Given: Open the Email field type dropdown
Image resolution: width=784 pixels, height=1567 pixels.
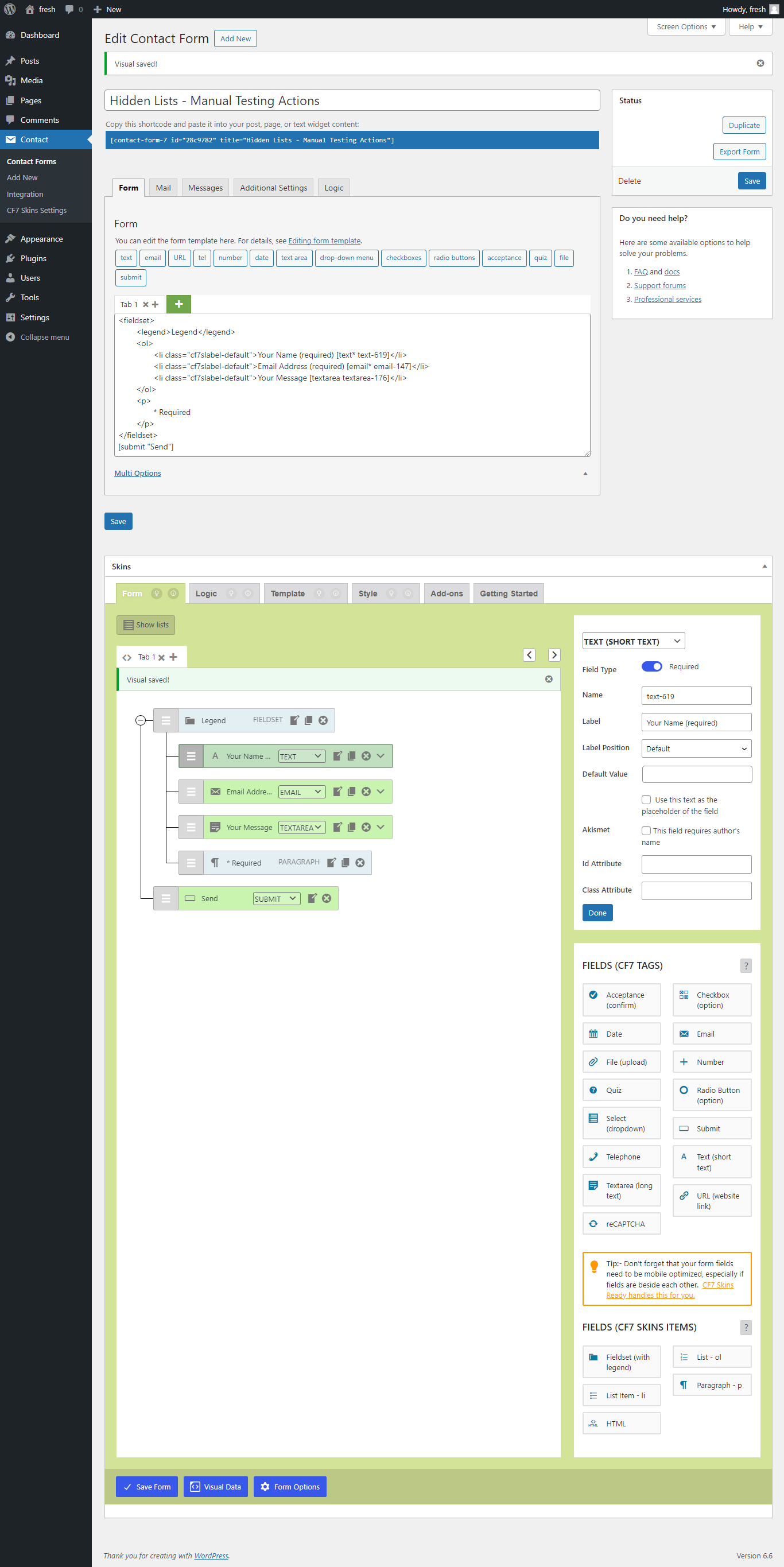Looking at the screenshot, I should click(302, 792).
